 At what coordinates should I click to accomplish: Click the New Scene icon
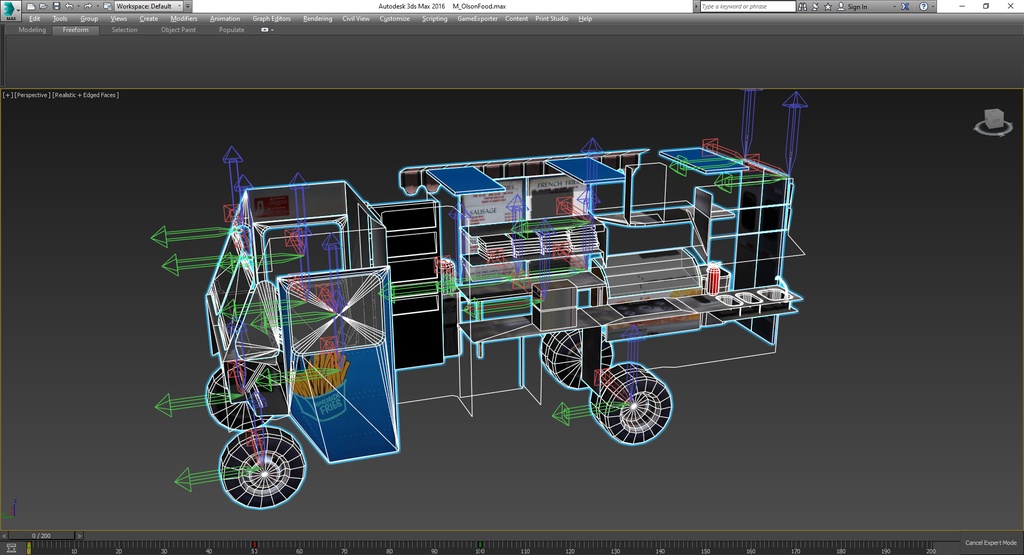click(31, 7)
